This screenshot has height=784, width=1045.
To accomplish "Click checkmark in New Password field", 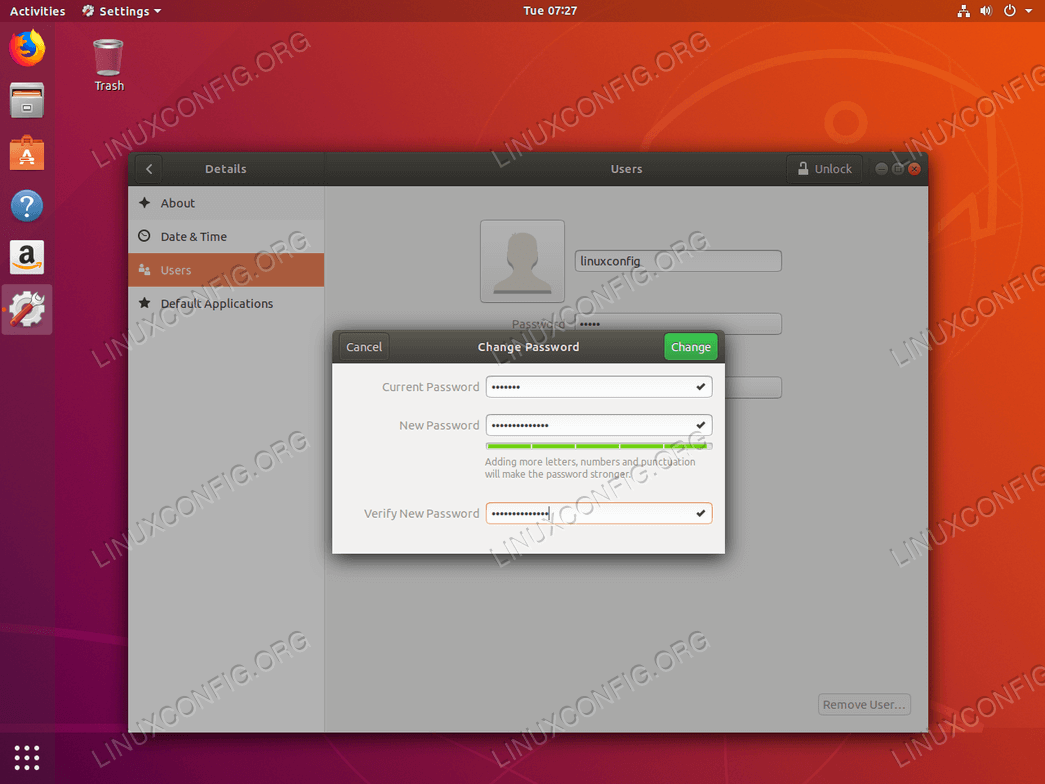I will (x=700, y=425).
